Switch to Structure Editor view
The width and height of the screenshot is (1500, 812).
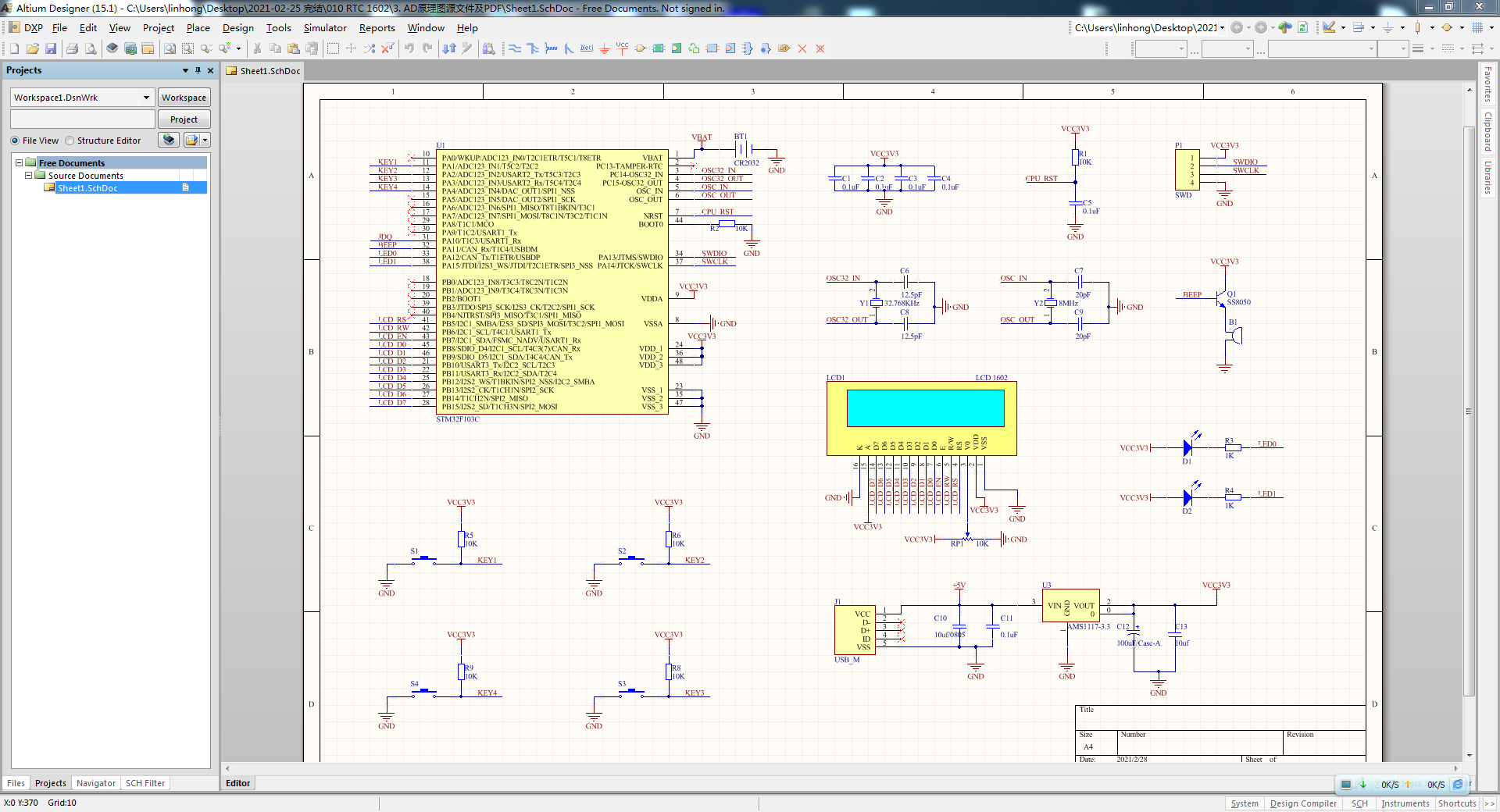(x=70, y=141)
